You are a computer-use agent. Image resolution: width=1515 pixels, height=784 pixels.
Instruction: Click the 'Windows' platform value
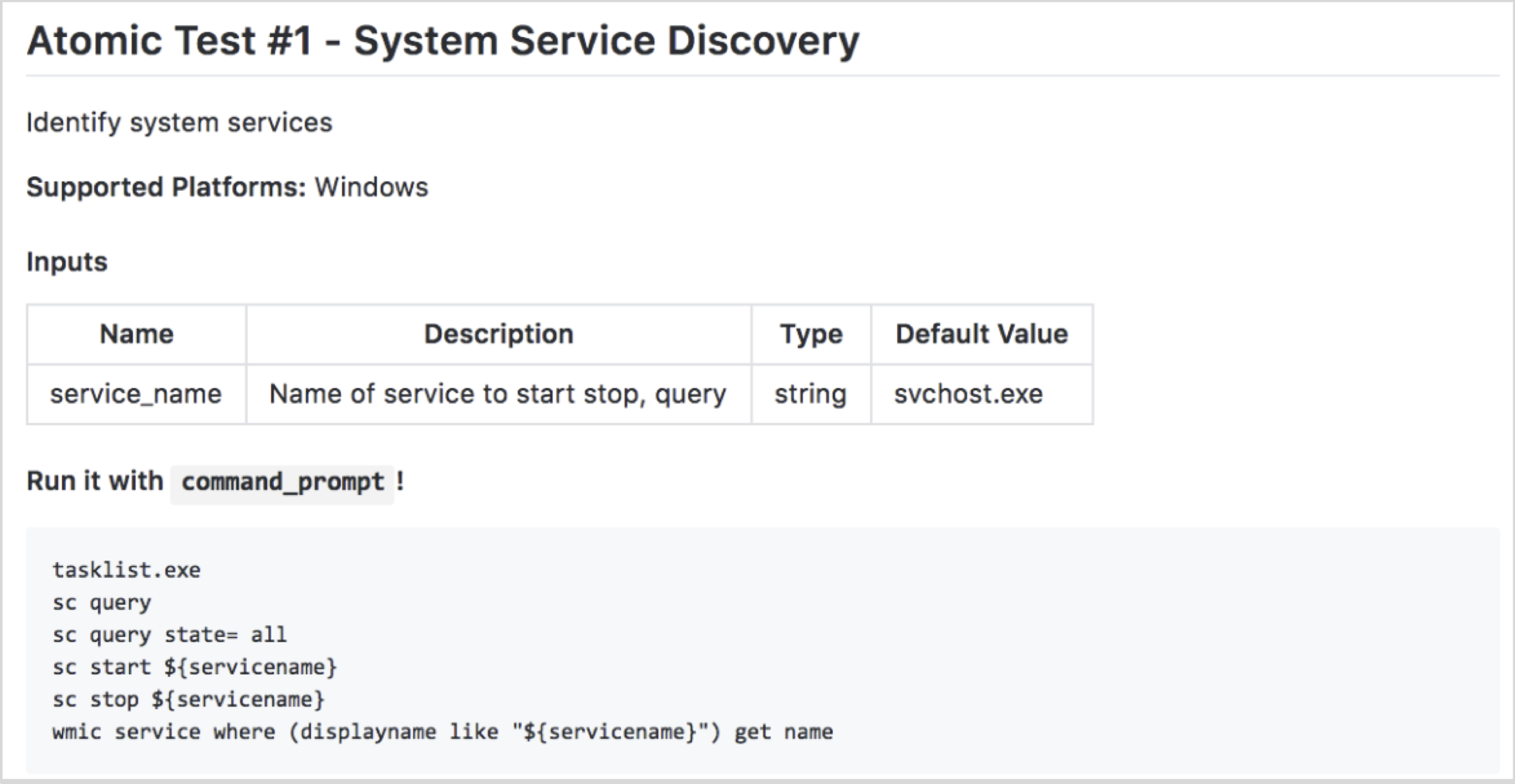372,187
